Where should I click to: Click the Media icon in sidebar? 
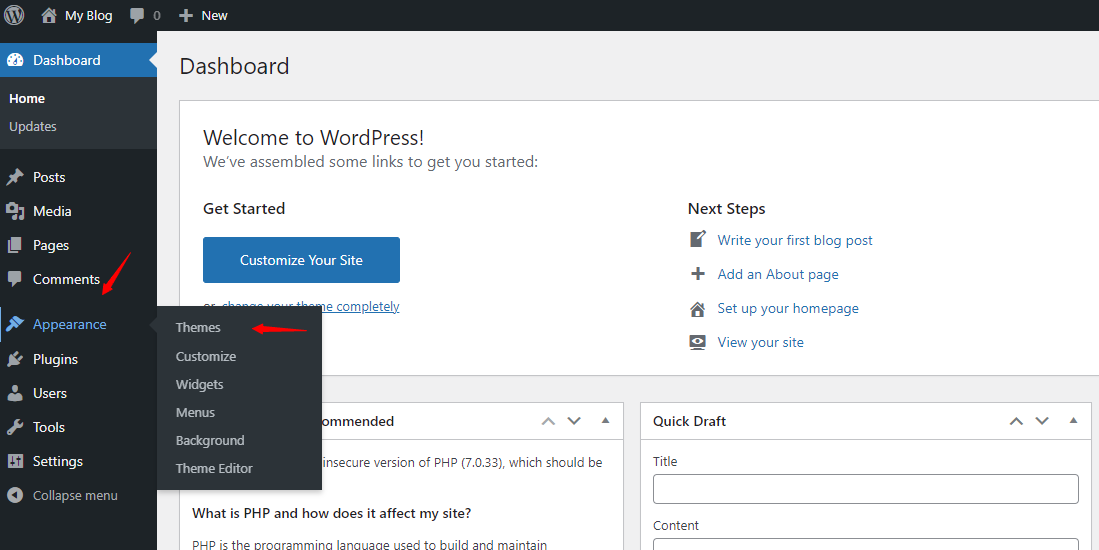15,211
